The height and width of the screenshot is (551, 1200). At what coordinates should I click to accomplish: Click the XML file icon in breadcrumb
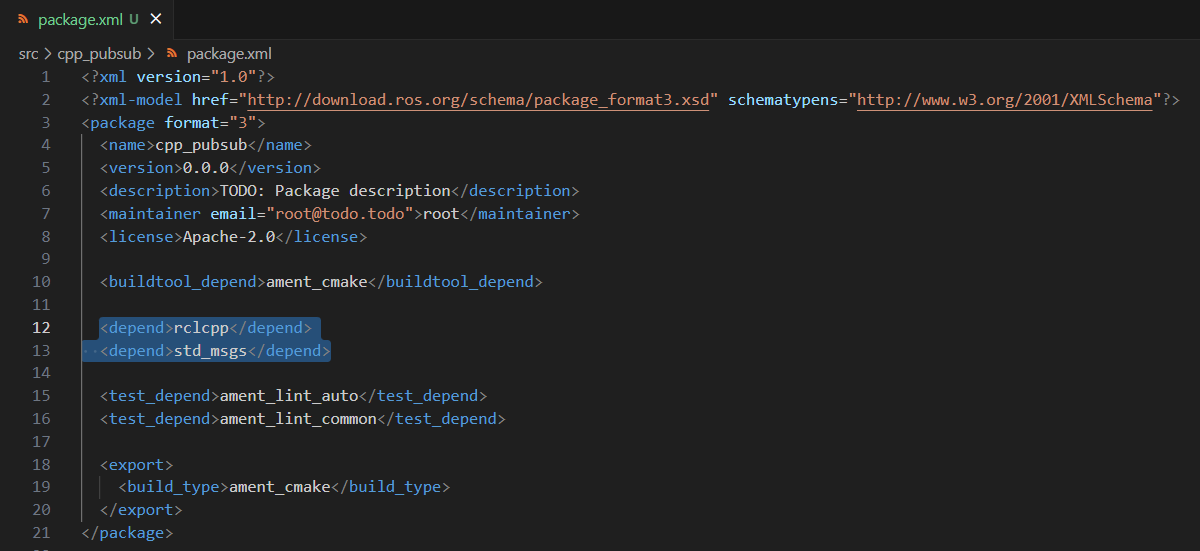click(172, 54)
